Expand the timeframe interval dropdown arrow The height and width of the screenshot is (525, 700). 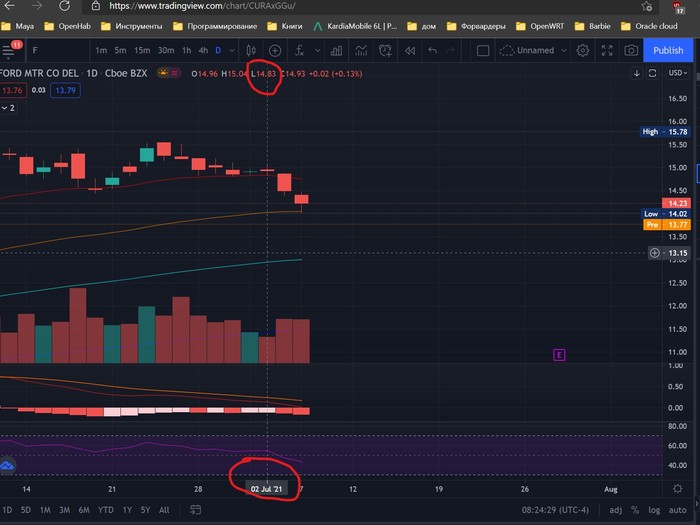[232, 50]
